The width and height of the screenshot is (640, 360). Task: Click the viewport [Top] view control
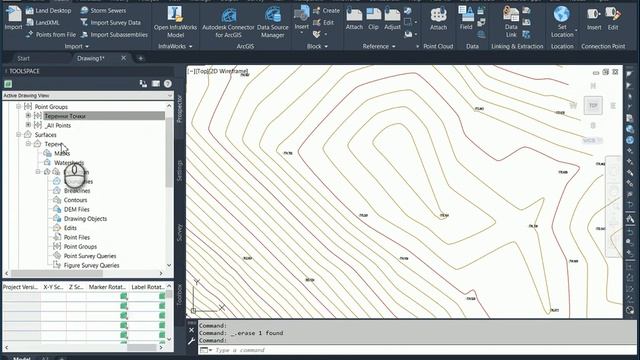201,71
